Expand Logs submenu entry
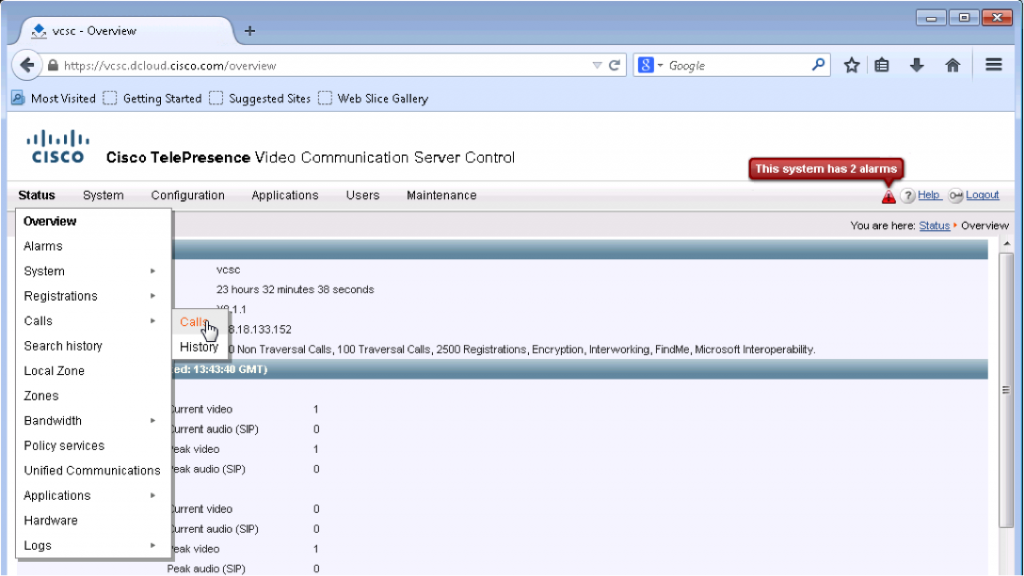This screenshot has height=576, width=1024. point(93,545)
